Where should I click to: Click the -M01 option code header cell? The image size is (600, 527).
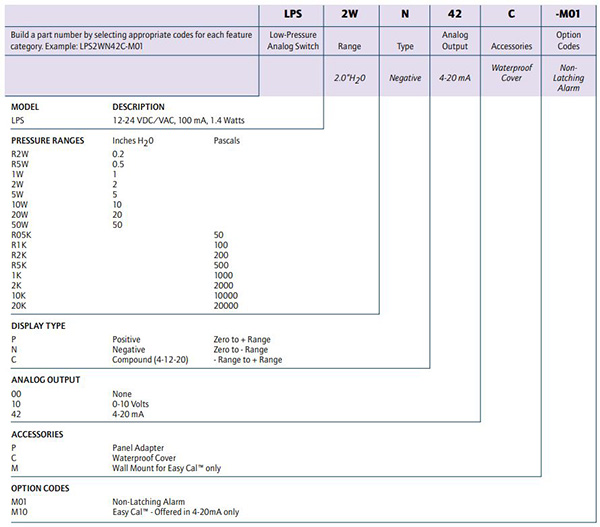click(567, 17)
